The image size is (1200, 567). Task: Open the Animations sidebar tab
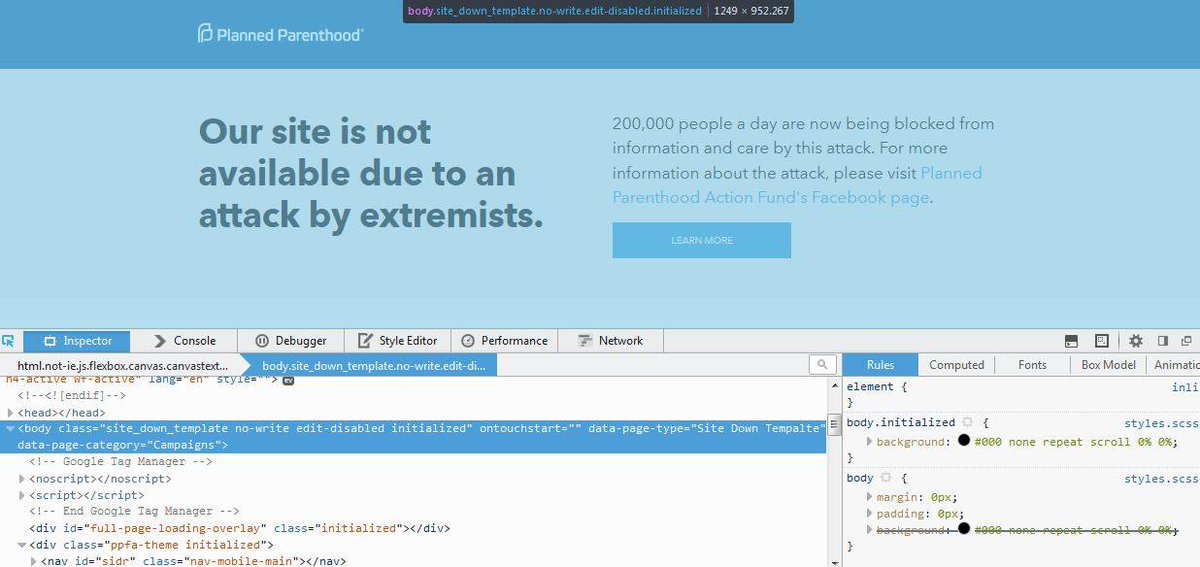pyautogui.click(x=1173, y=365)
